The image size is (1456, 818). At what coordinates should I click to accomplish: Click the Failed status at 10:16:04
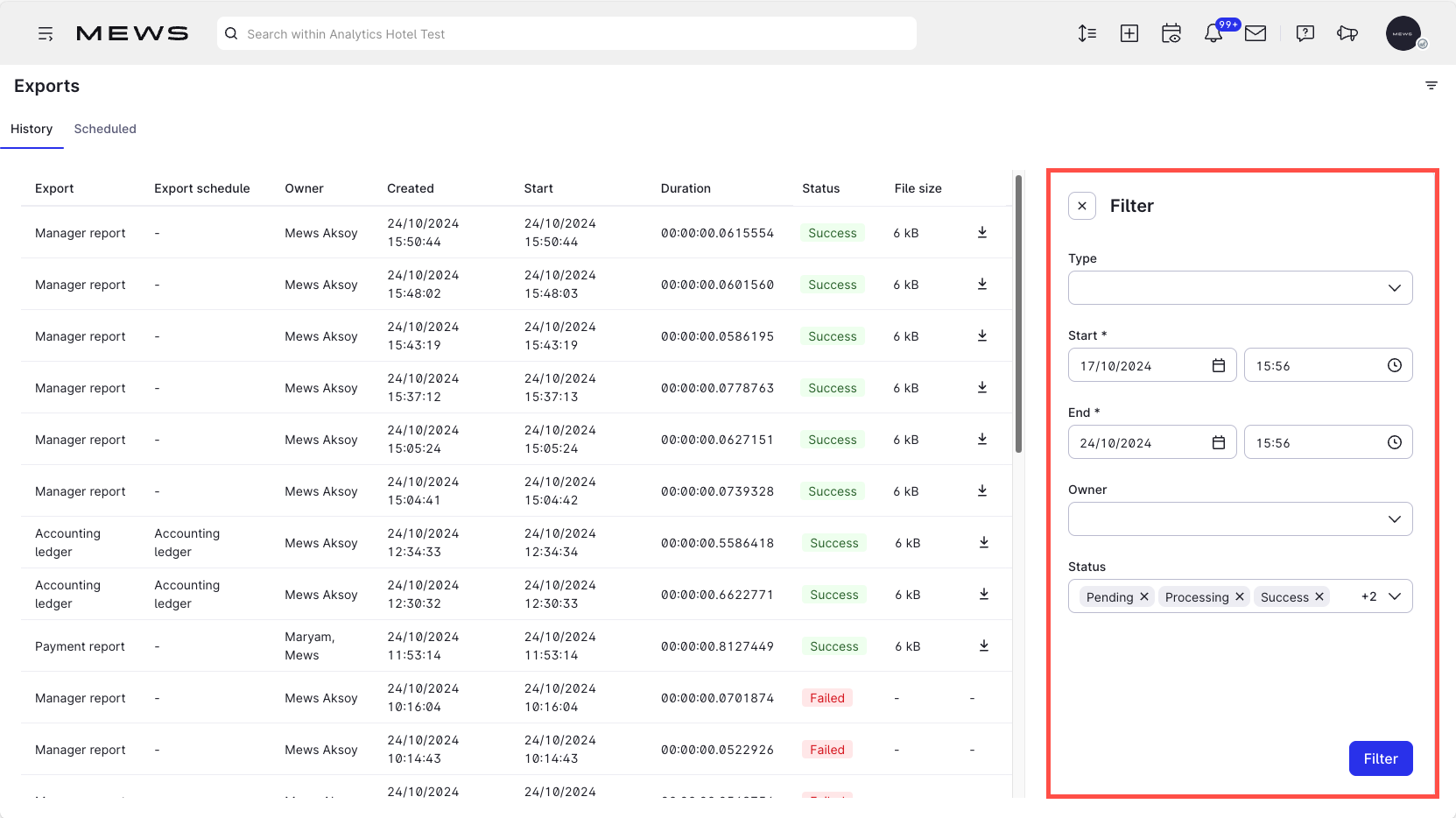point(827,698)
